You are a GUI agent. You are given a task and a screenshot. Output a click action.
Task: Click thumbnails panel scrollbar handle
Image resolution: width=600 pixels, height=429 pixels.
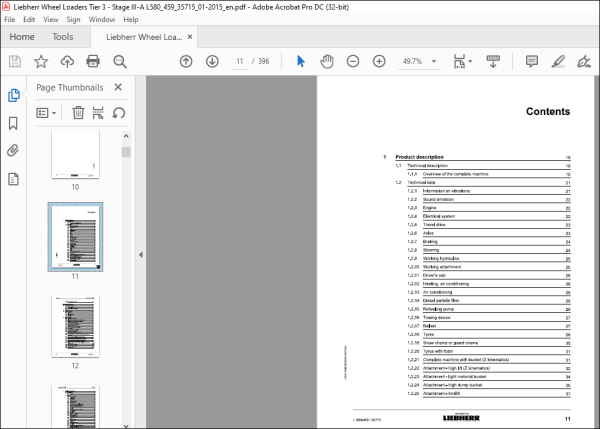coord(126,152)
